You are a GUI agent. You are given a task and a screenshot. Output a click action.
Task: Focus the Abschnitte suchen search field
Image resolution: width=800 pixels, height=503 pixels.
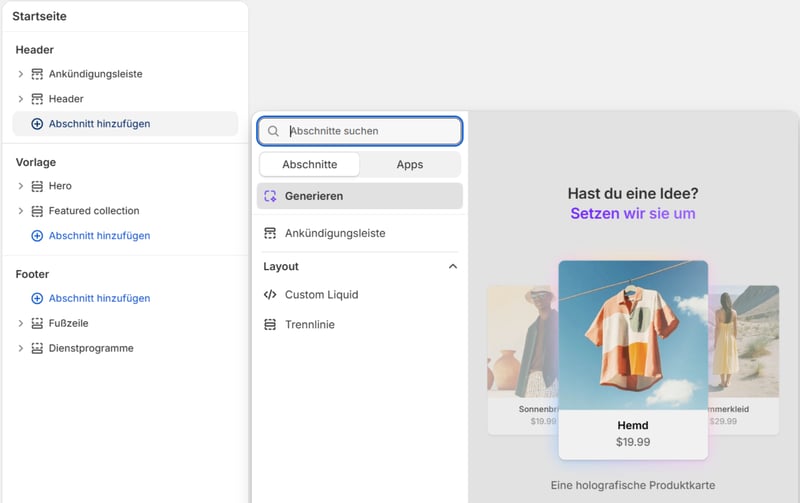(x=370, y=131)
